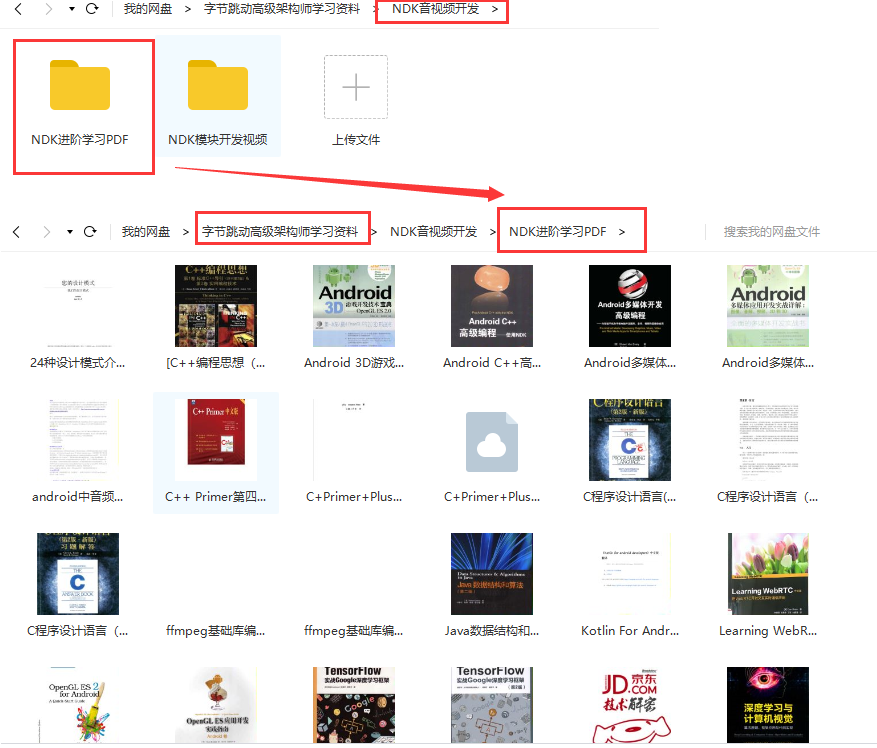Click NDK音视频开发 in top breadcrumb
Viewport: 877px width, 748px height.
click(436, 9)
